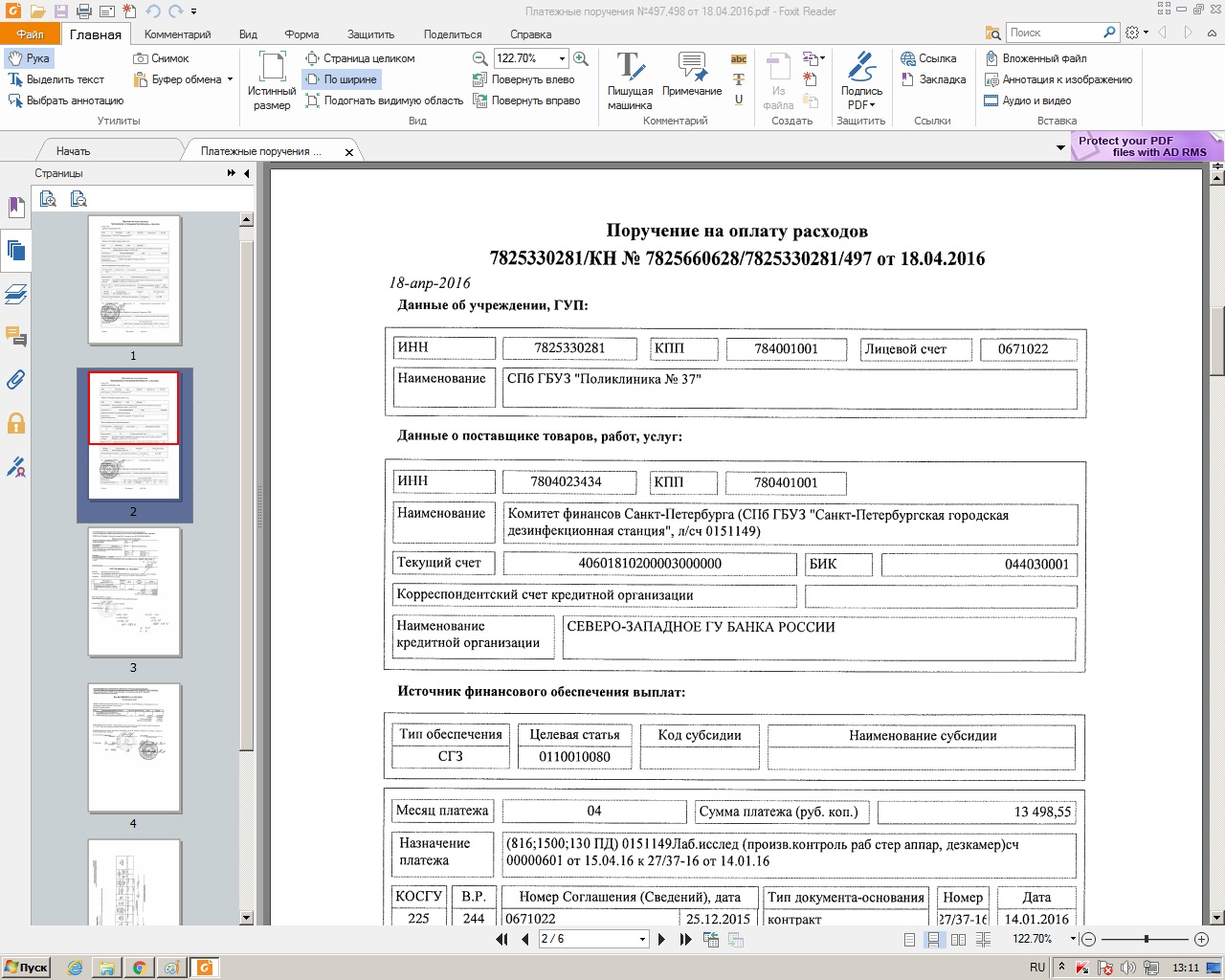Zoom out with the ribbon minus magnifier
This screenshot has height=980, width=1225.
click(x=480, y=58)
